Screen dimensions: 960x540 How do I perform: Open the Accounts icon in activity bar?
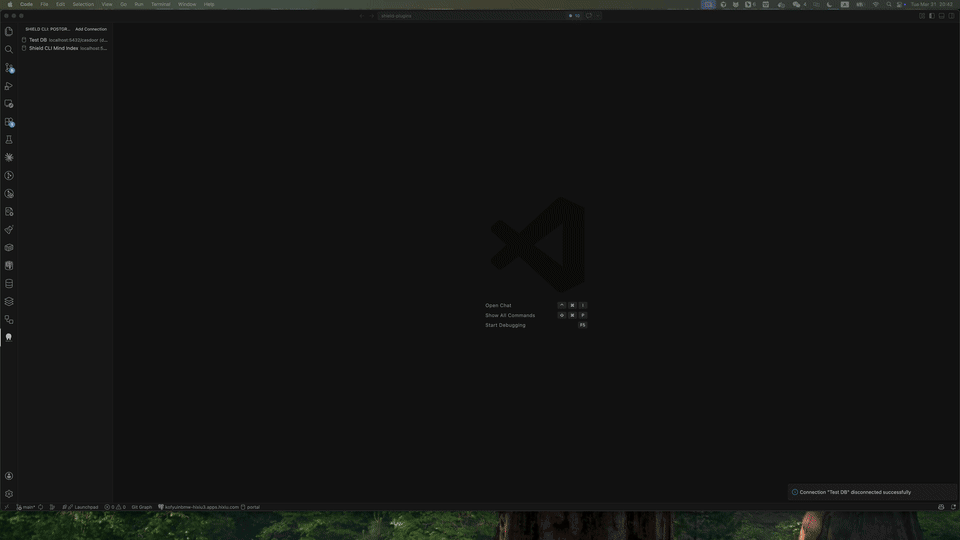click(x=9, y=476)
